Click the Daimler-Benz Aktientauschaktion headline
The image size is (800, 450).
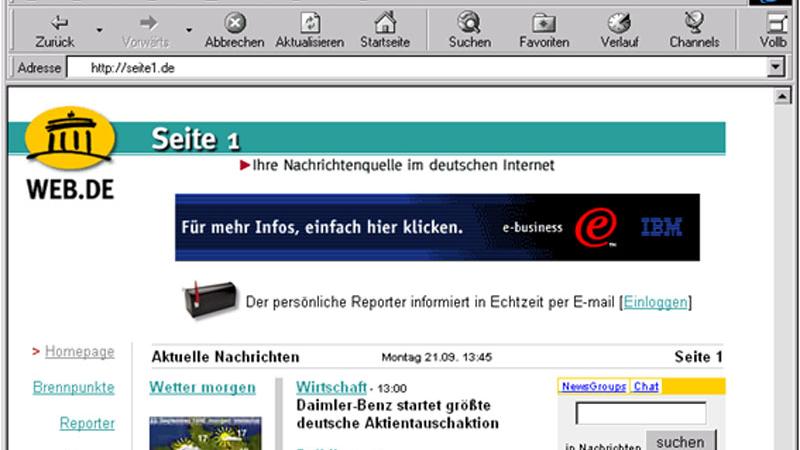397,414
